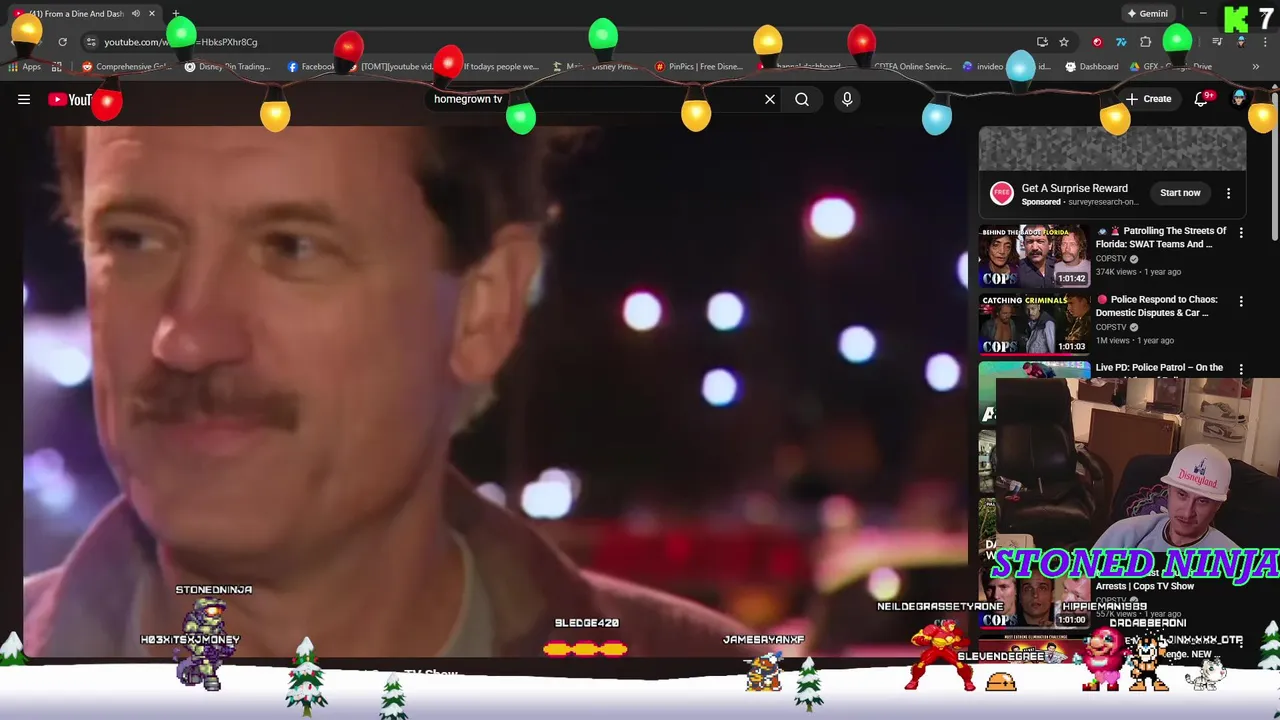The height and width of the screenshot is (720, 1280).
Task: Open the YouTube hamburger guide menu
Action: [24, 99]
